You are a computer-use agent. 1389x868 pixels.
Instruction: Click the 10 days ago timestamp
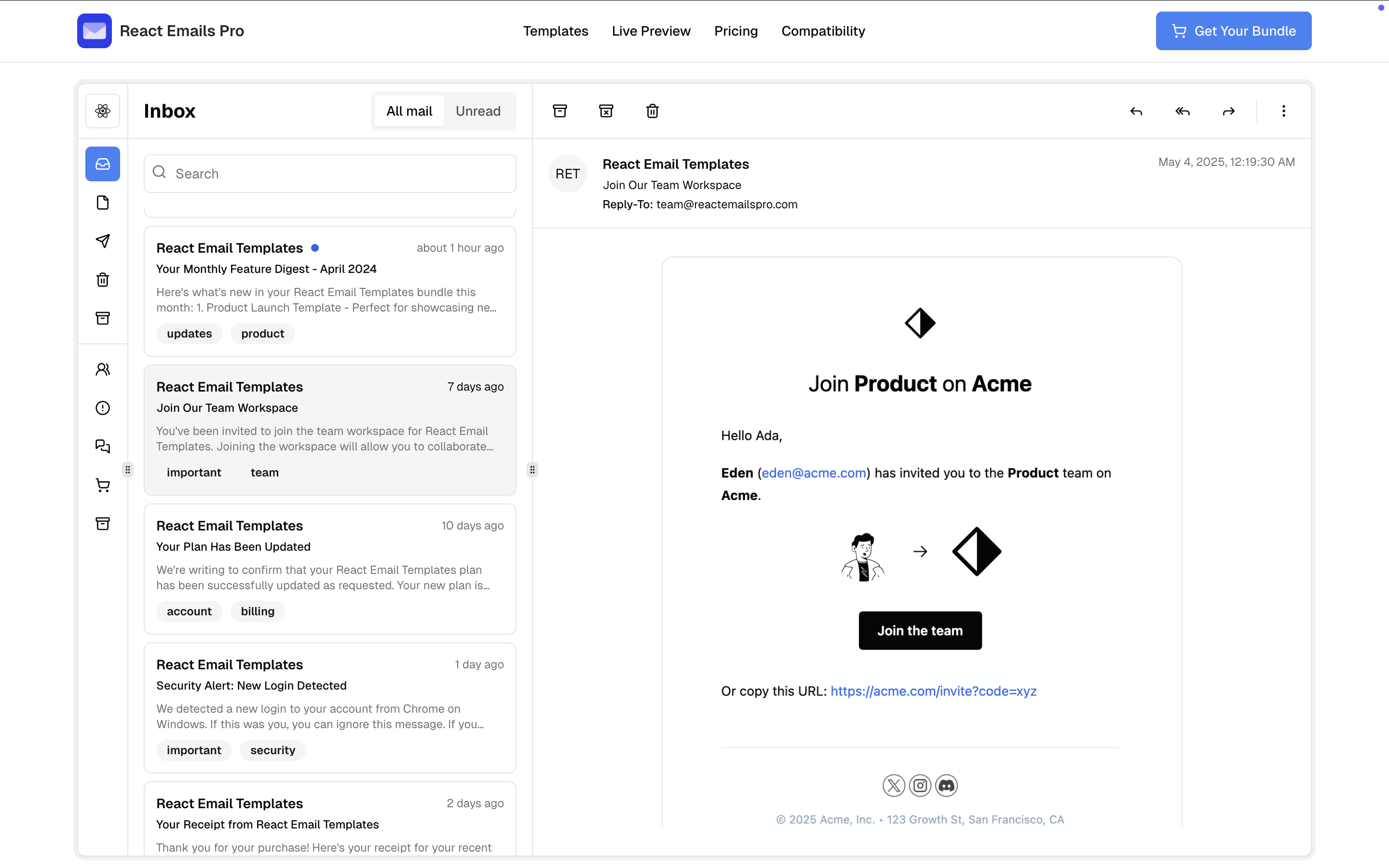pos(472,526)
